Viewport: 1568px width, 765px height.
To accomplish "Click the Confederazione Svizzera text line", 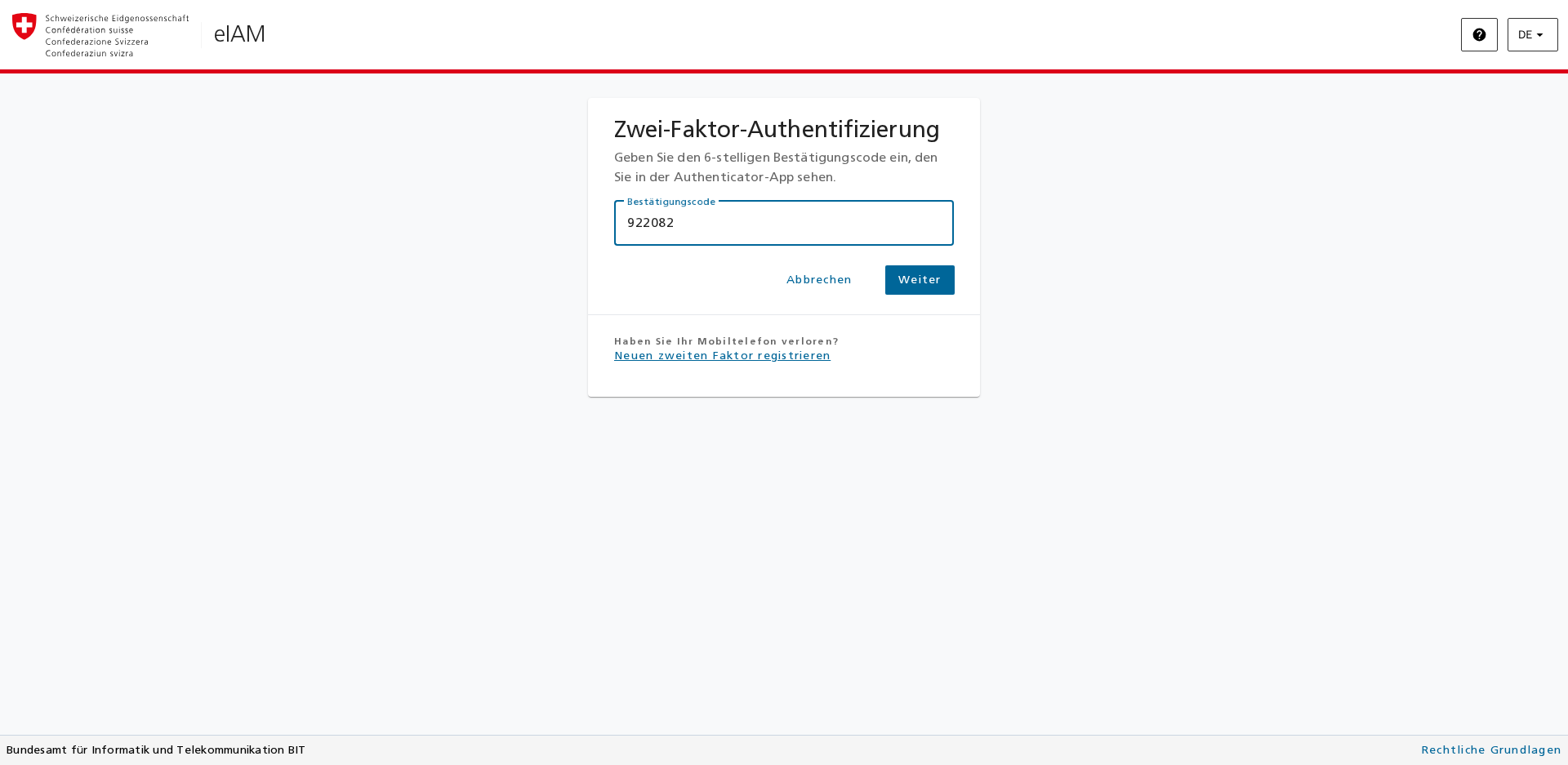I will (x=97, y=42).
